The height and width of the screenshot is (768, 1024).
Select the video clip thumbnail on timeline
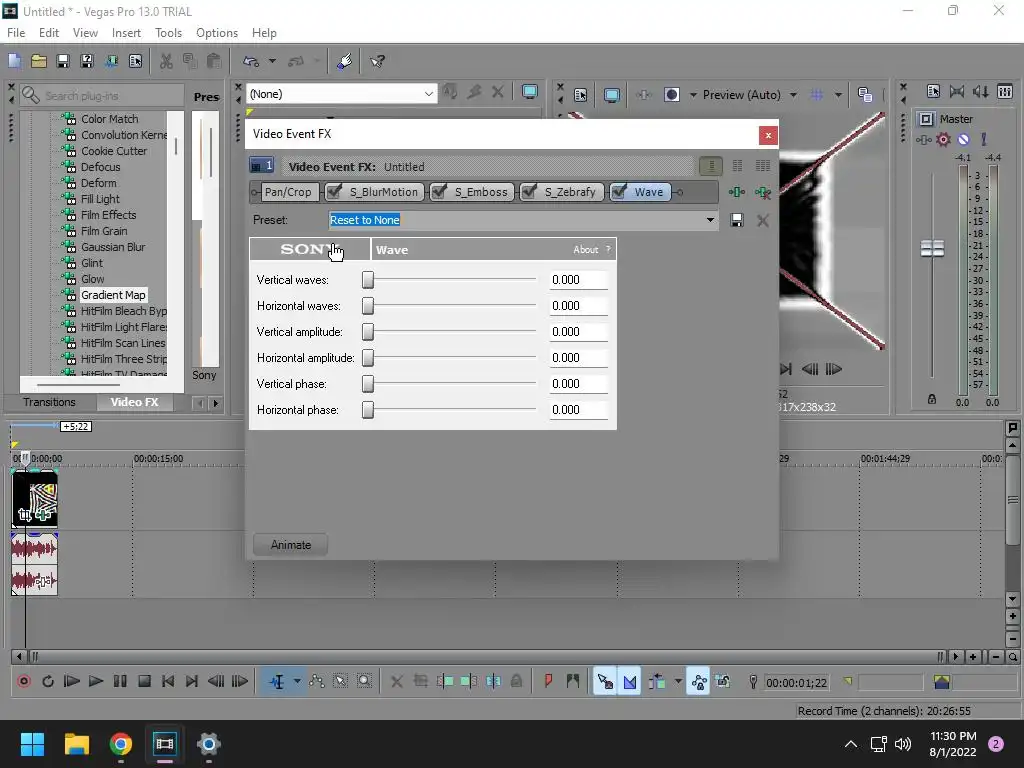pos(35,499)
